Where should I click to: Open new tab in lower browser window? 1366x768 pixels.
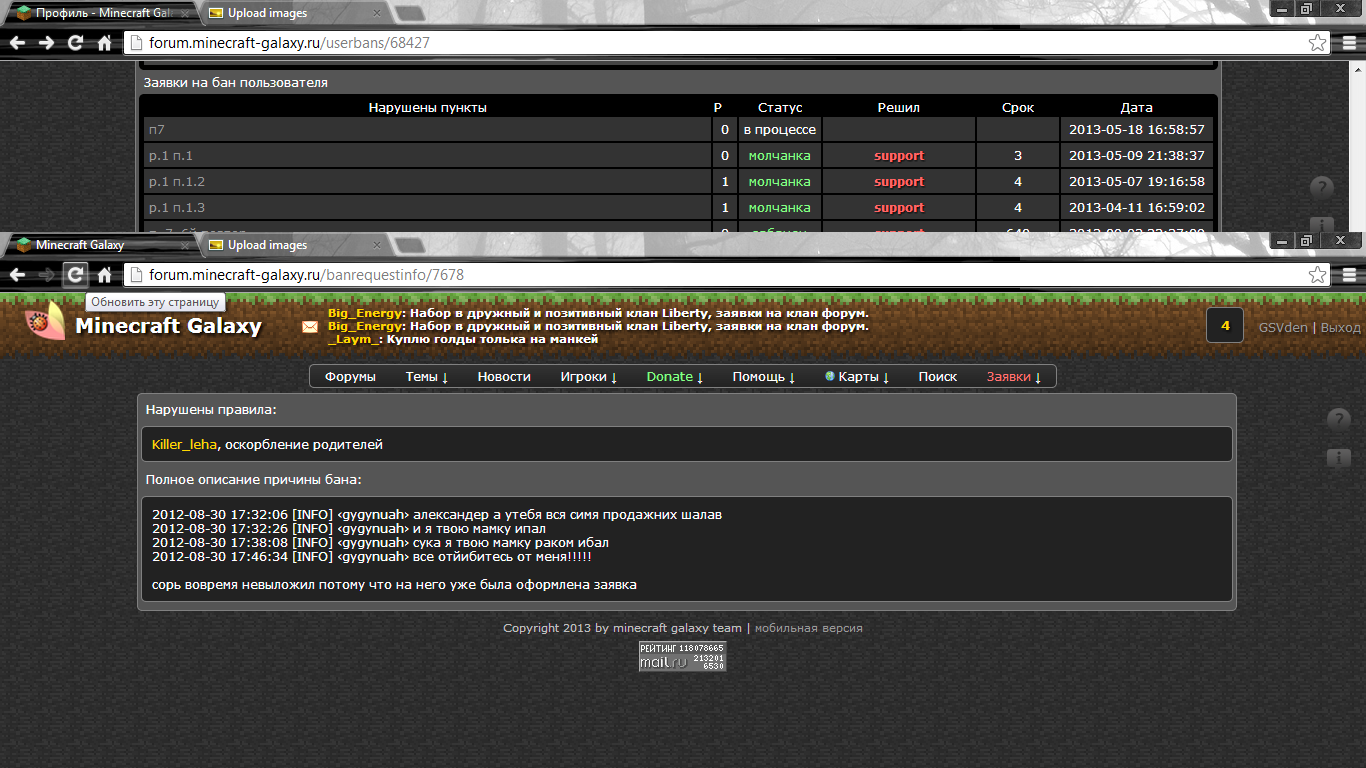[x=410, y=246]
